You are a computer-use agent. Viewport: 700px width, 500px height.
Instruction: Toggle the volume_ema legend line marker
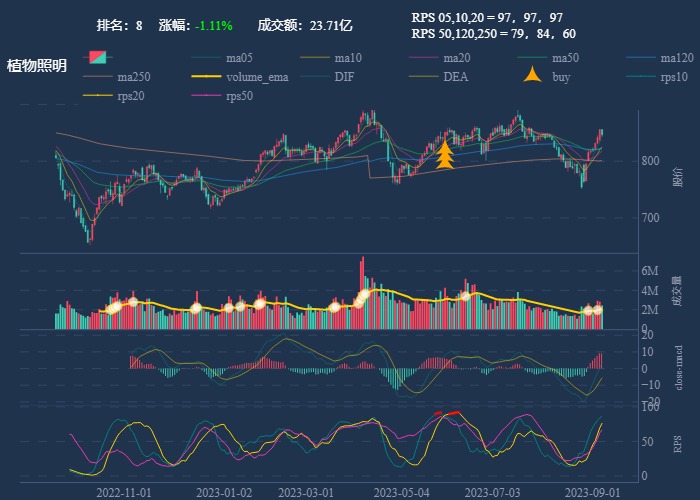coord(206,77)
